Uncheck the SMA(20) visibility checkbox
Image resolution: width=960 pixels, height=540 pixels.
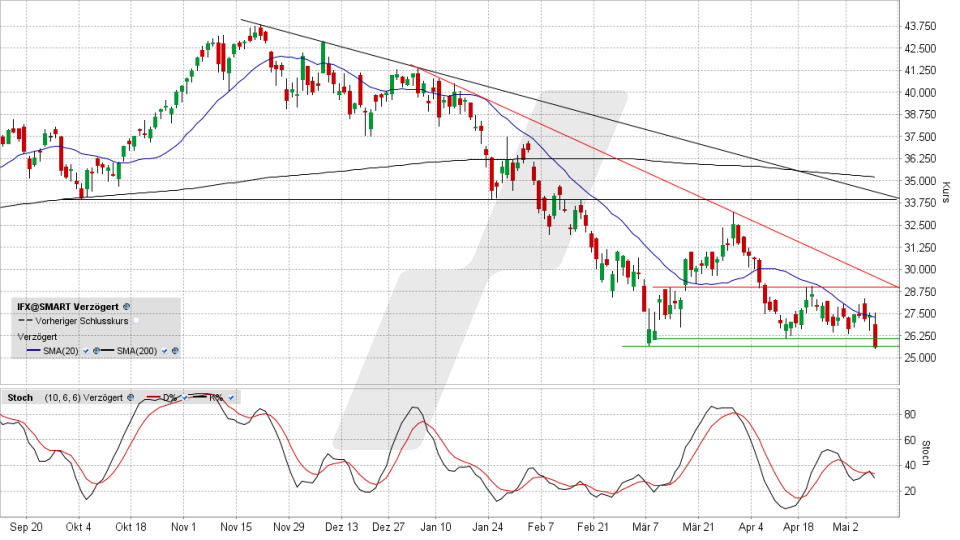(86, 351)
